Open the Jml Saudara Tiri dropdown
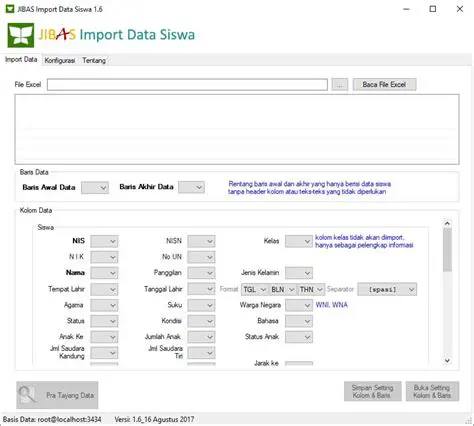 201,353
